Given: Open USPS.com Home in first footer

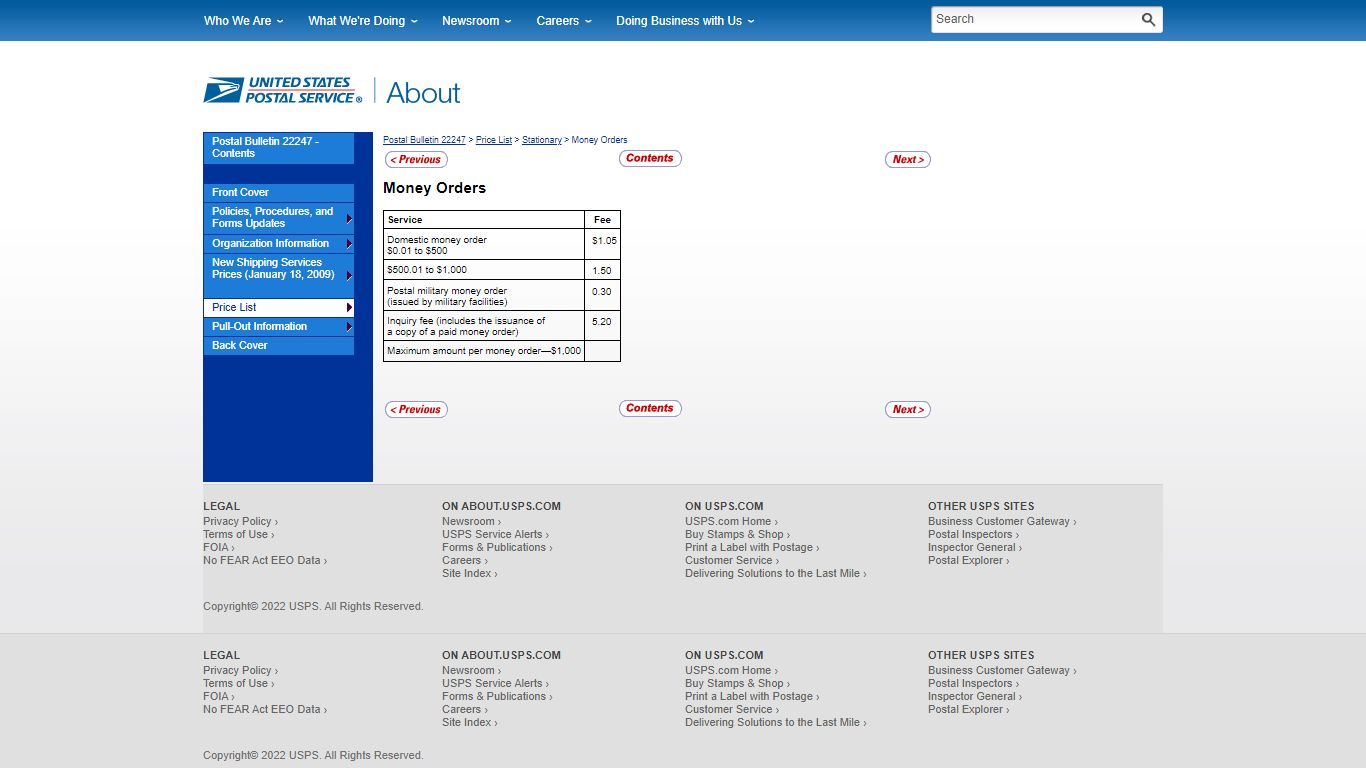Looking at the screenshot, I should [x=731, y=521].
